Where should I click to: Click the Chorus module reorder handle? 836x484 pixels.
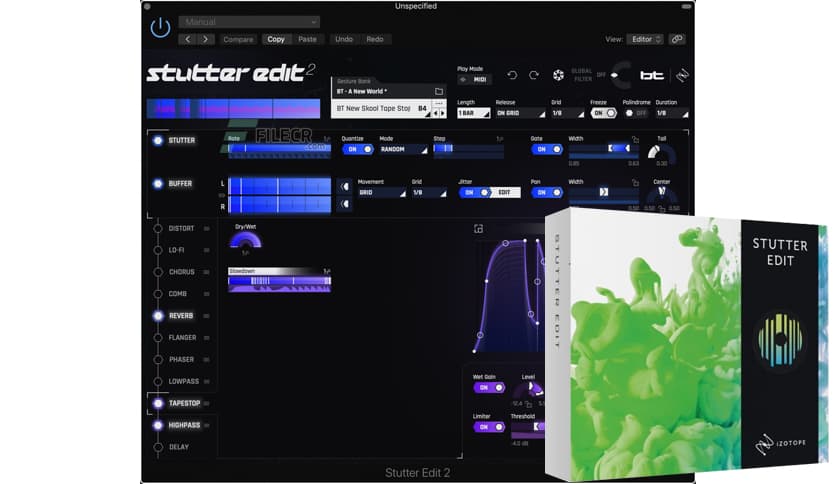pyautogui.click(x=206, y=272)
